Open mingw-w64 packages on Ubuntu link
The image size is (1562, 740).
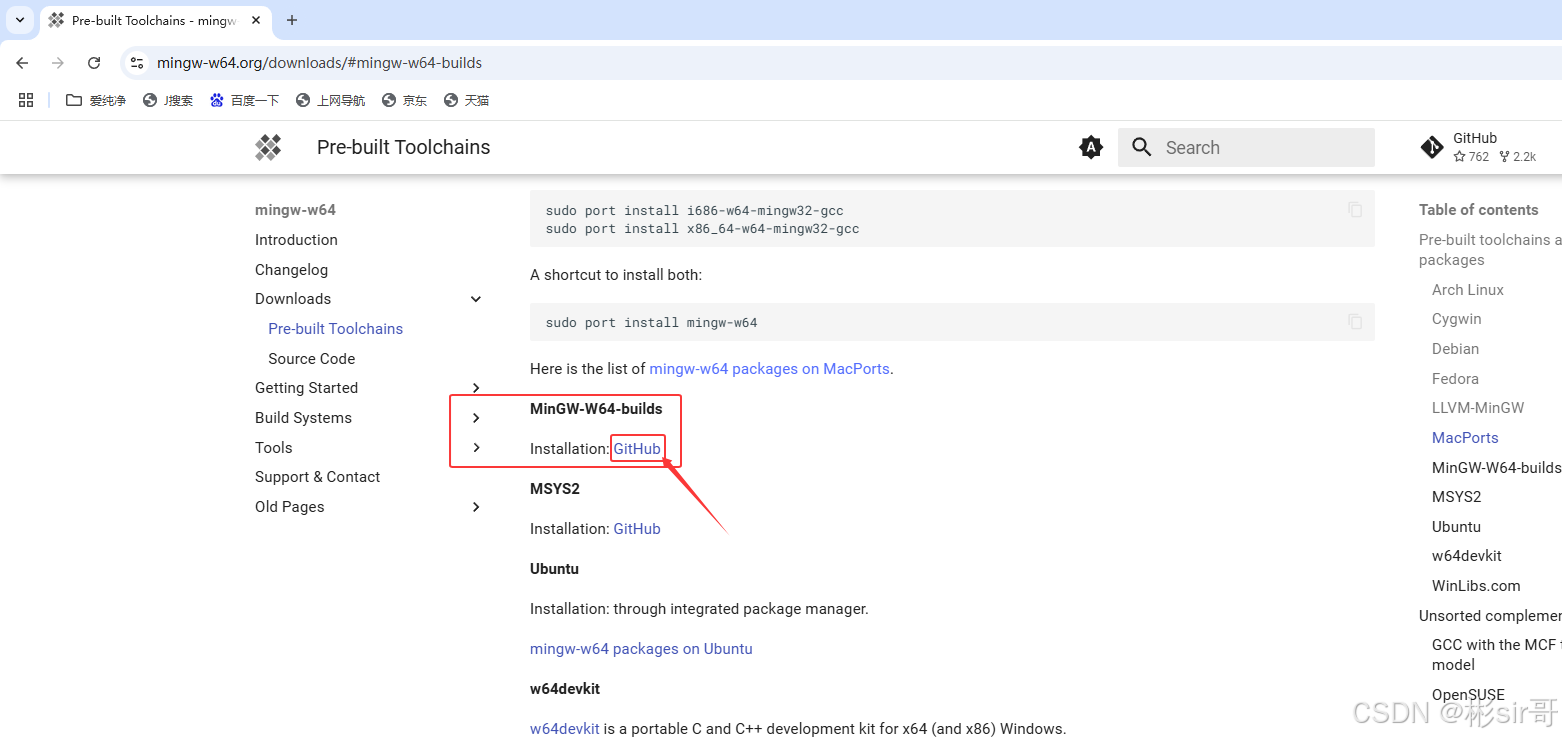click(641, 649)
